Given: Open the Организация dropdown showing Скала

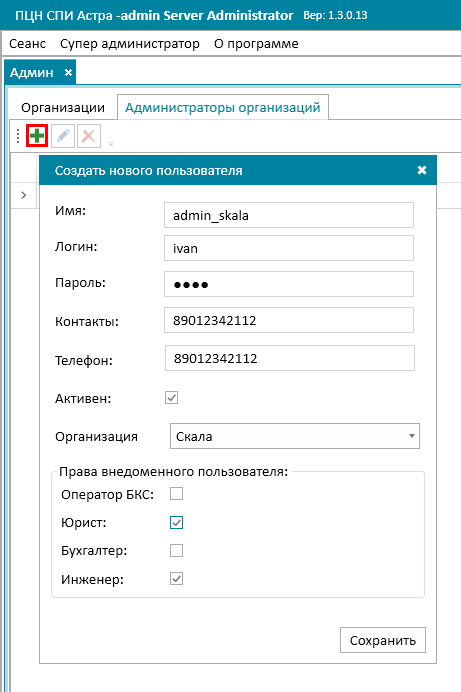Looking at the screenshot, I should 295,436.
